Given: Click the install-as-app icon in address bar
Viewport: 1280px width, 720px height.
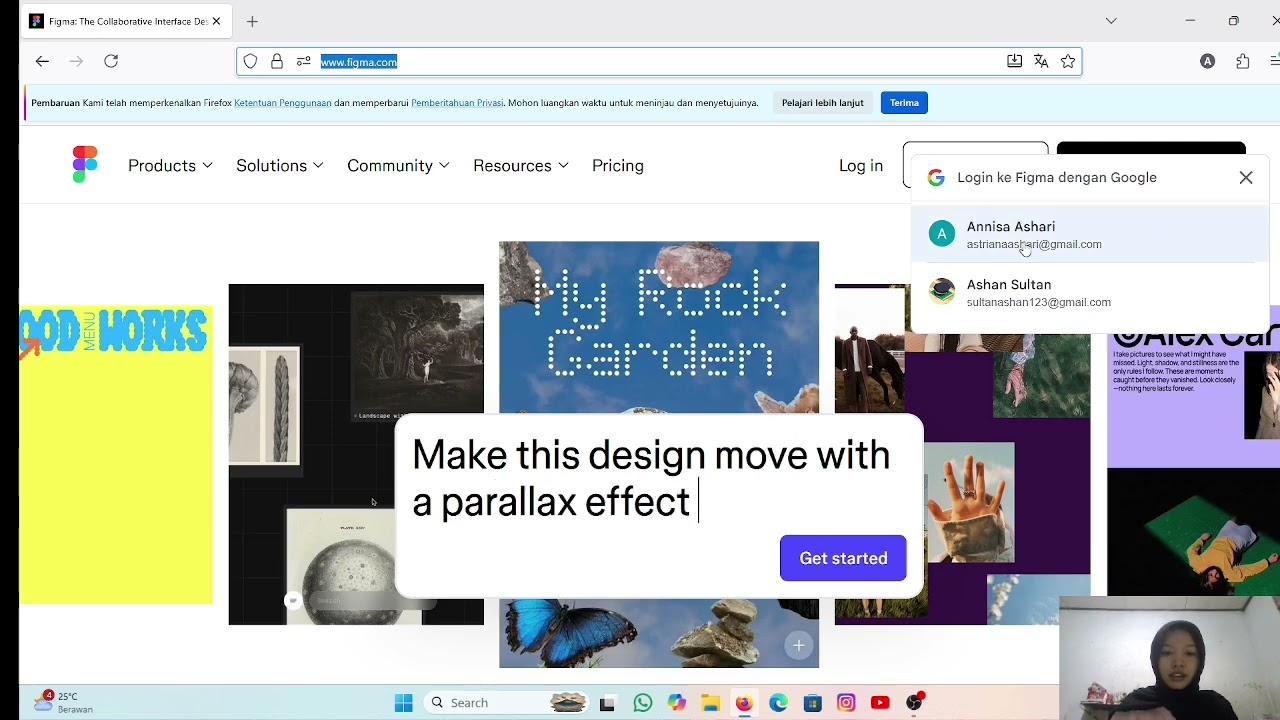Looking at the screenshot, I should coord(1014,61).
